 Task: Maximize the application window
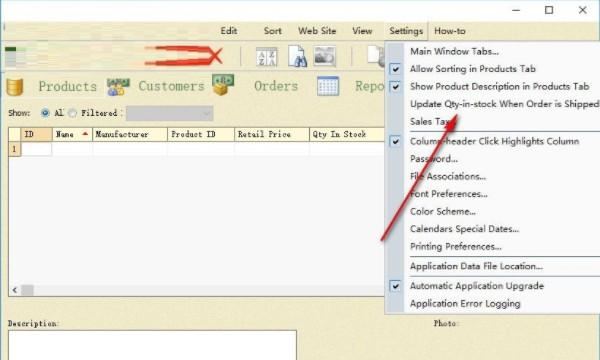point(549,10)
